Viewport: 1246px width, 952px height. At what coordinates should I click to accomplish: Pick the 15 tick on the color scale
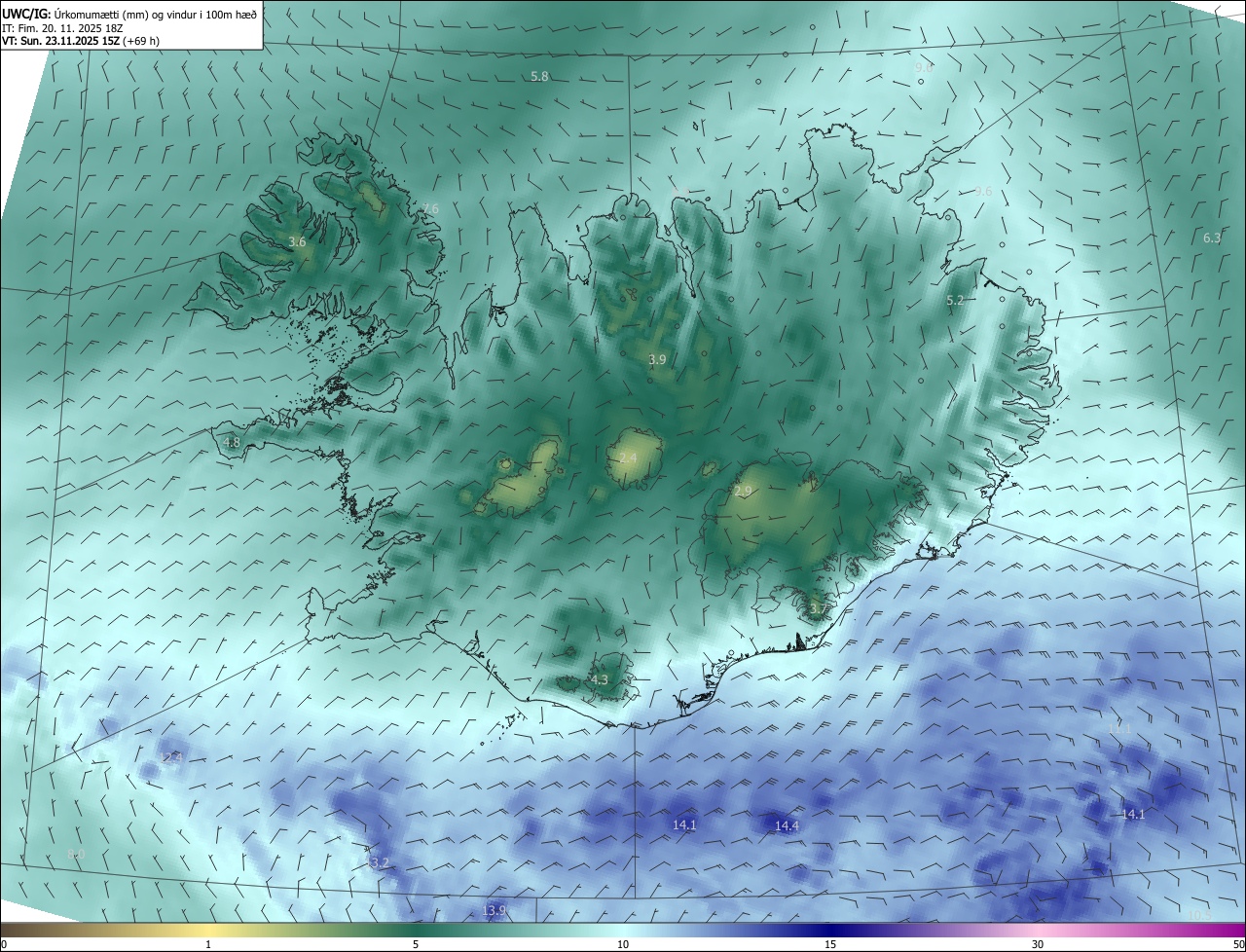pyautogui.click(x=830, y=944)
